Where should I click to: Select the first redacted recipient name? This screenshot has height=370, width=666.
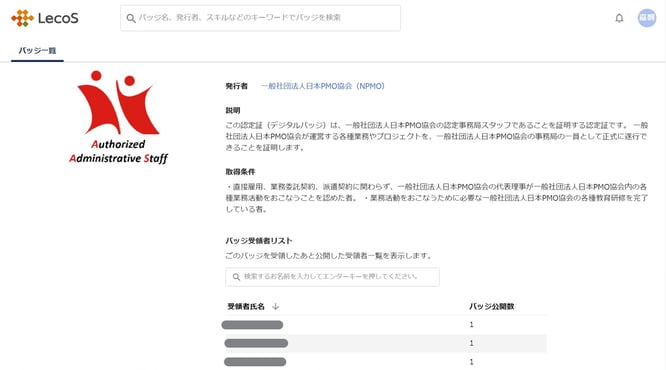(252, 325)
